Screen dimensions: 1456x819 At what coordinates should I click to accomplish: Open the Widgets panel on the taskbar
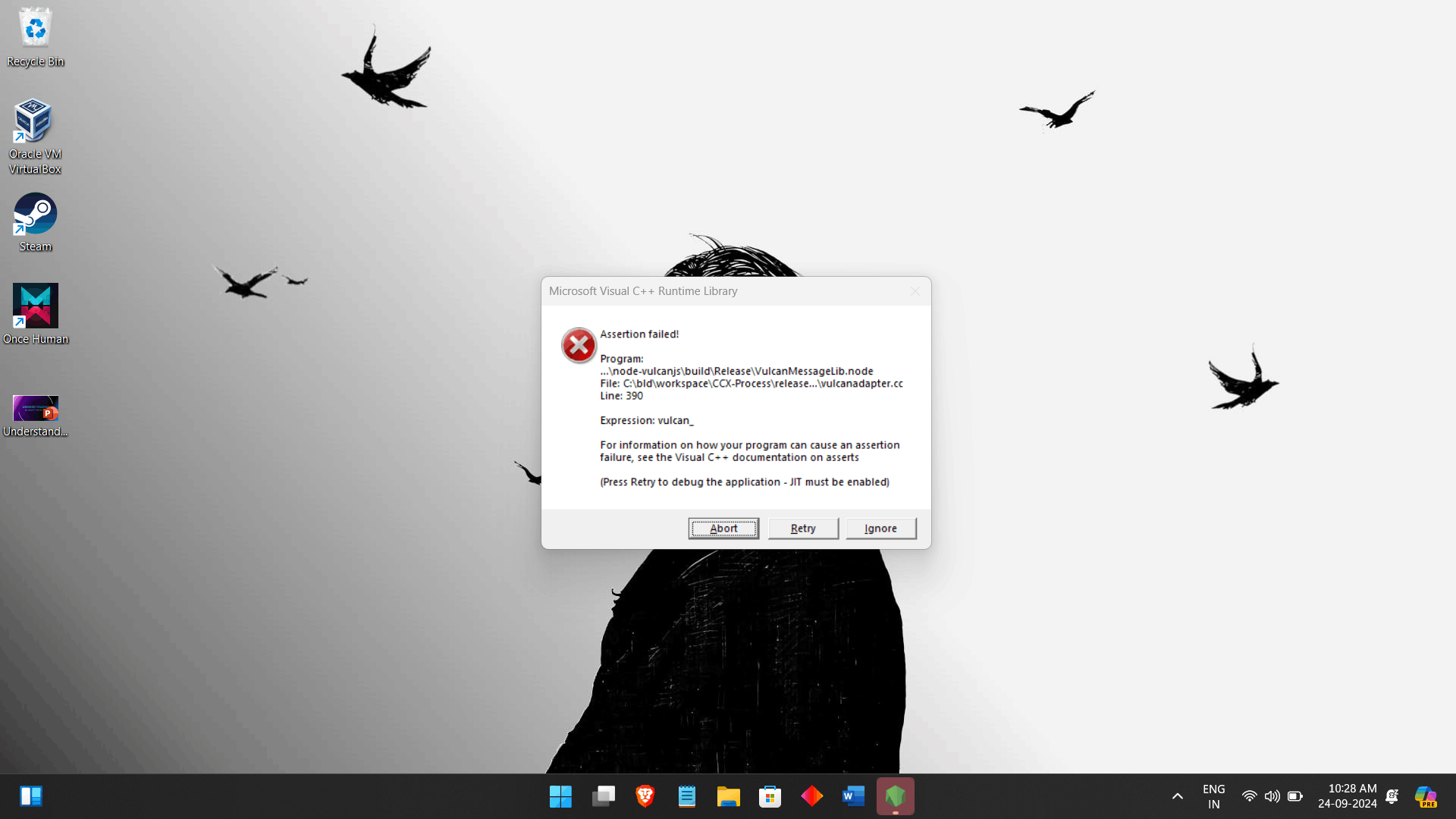[x=30, y=796]
